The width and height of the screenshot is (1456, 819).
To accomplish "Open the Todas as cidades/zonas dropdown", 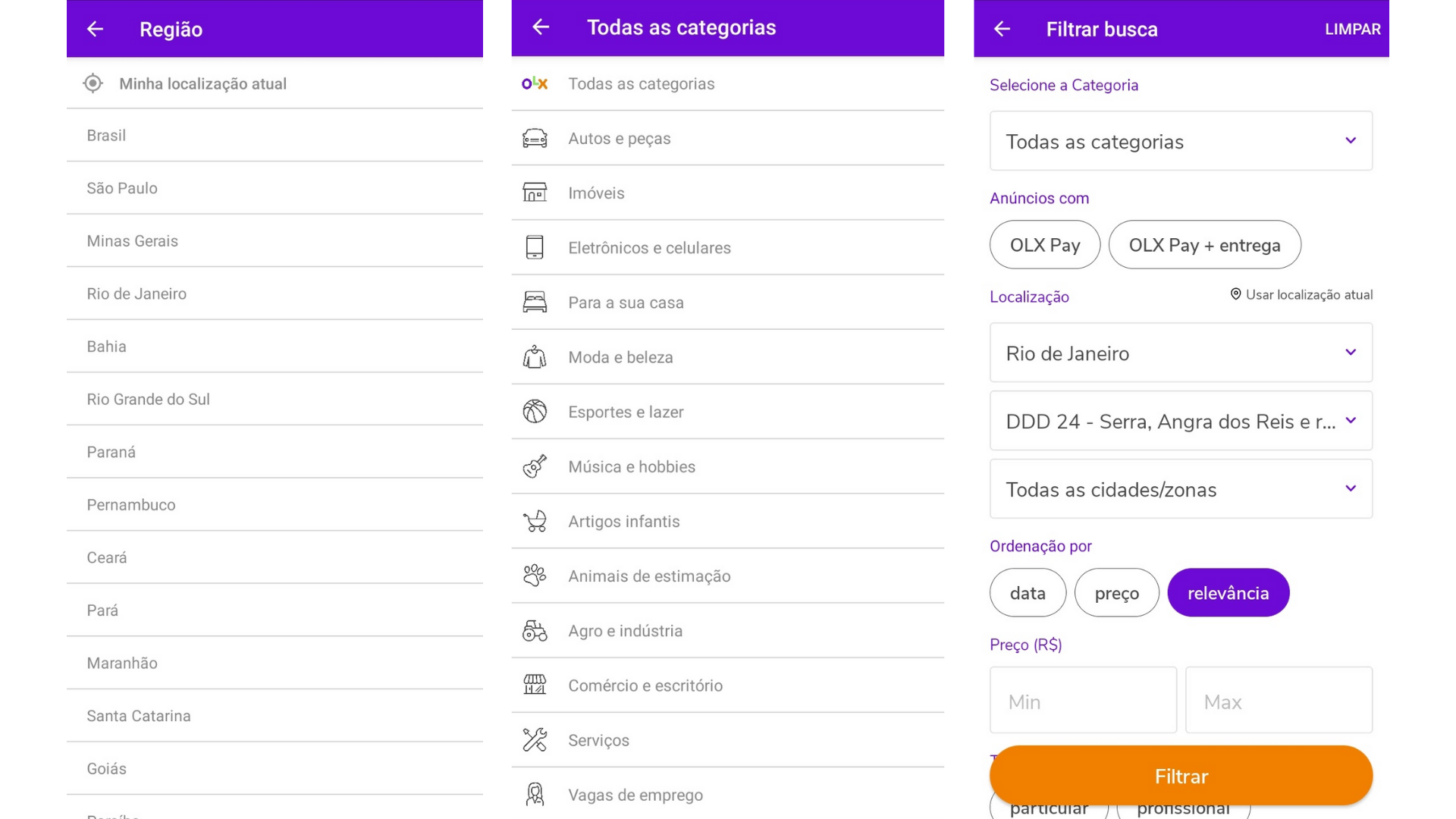I will 1180,489.
